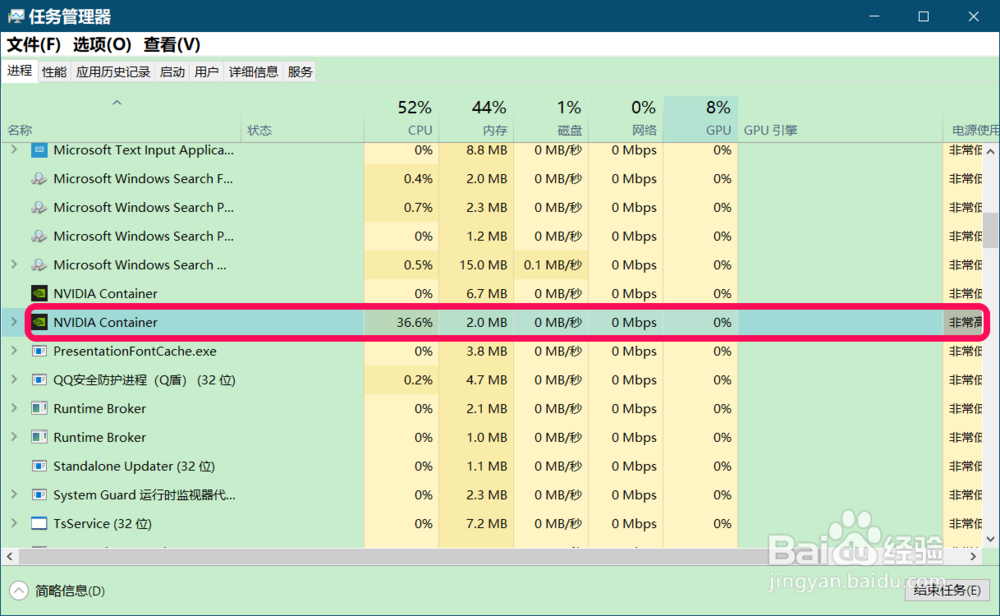Screen dimensions: 1000x616
Task: Switch to the 服务 tab
Action: tap(300, 71)
